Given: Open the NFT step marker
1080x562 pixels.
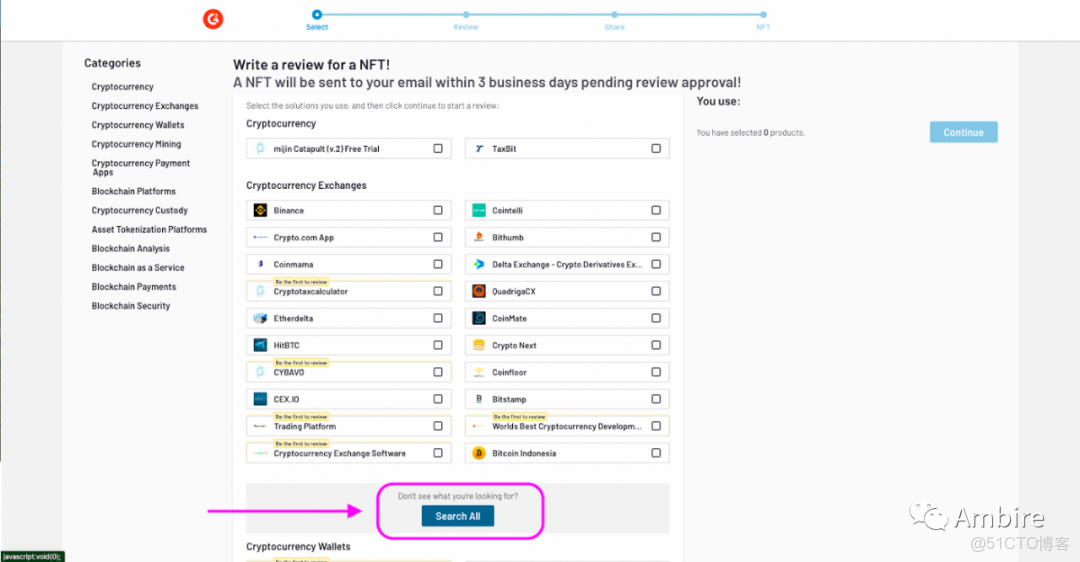Looking at the screenshot, I should pos(763,15).
